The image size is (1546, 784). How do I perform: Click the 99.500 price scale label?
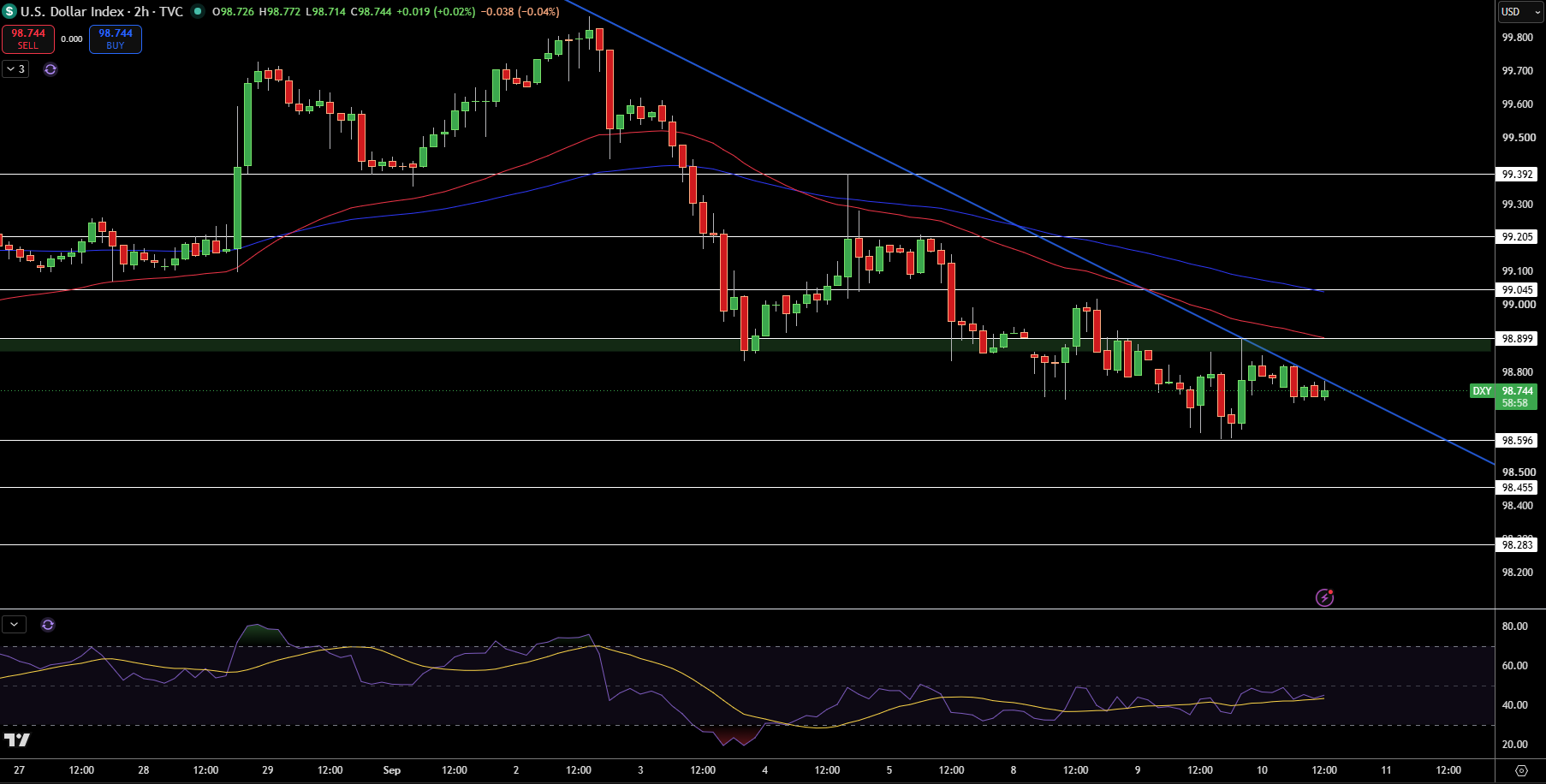1518,138
